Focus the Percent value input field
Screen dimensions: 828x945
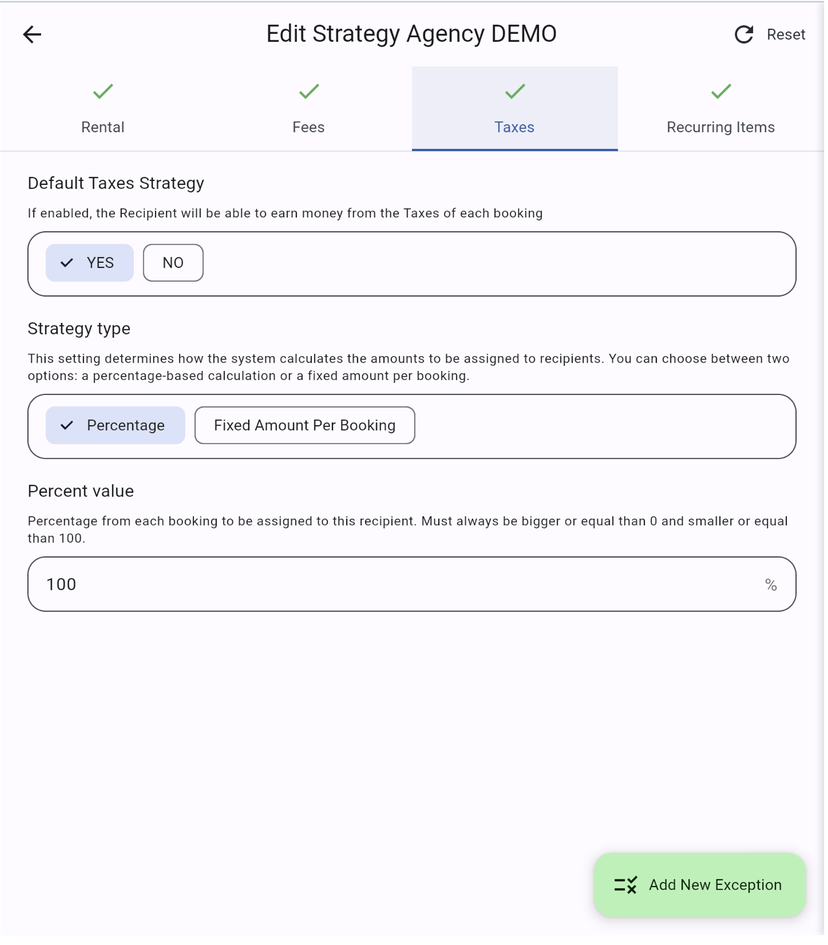pos(390,585)
